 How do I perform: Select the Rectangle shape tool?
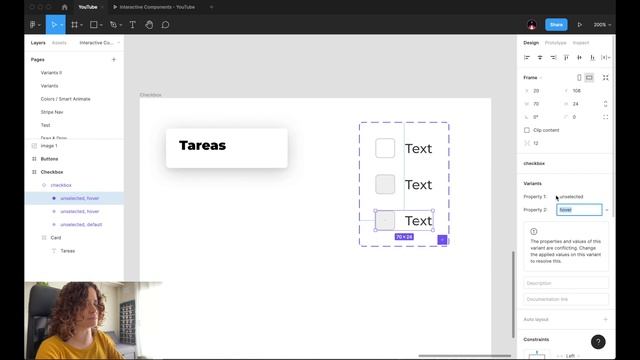click(93, 25)
